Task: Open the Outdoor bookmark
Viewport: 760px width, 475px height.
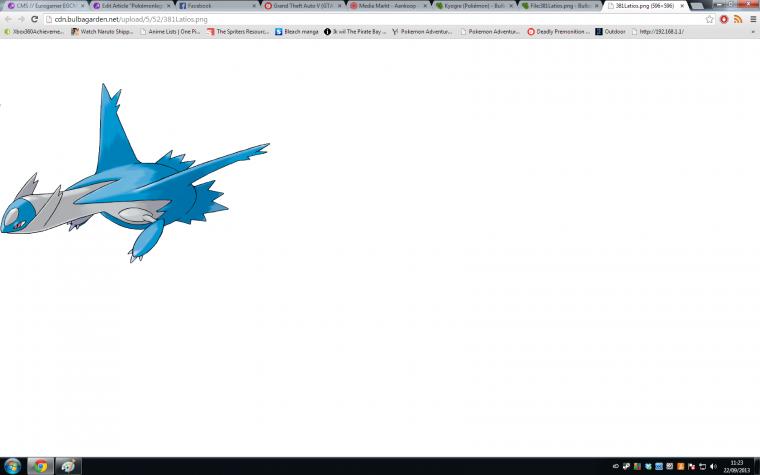Action: coord(610,32)
